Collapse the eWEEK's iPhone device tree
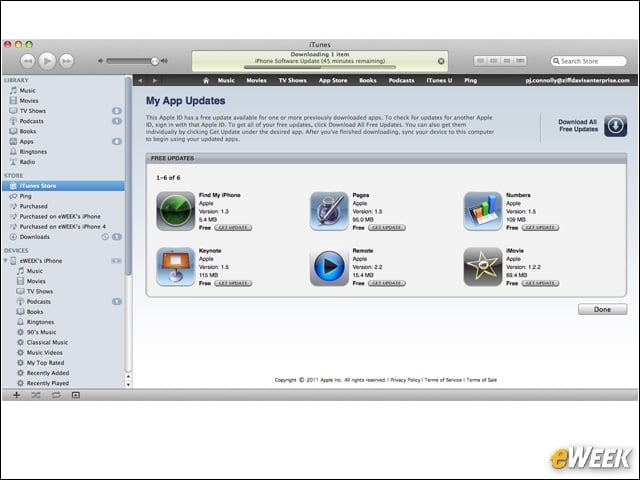Screen dimensions: 640x480 point(6,261)
